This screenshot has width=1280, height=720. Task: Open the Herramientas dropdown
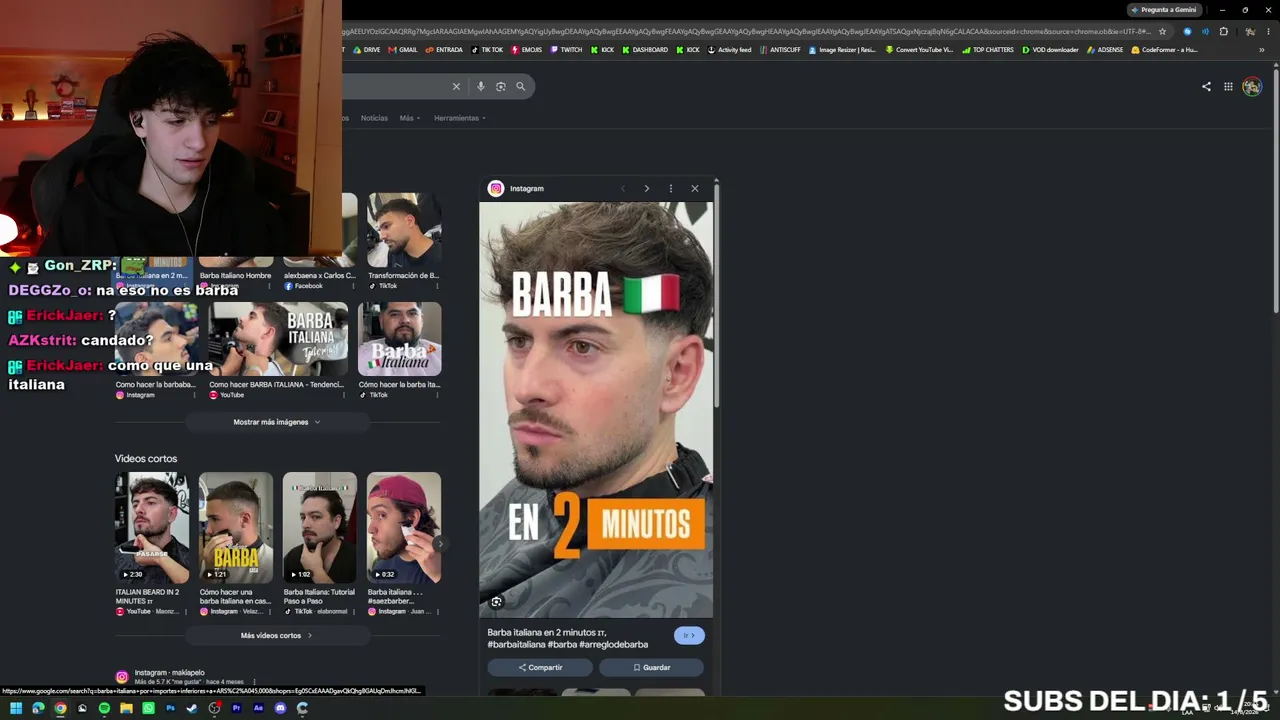(459, 118)
